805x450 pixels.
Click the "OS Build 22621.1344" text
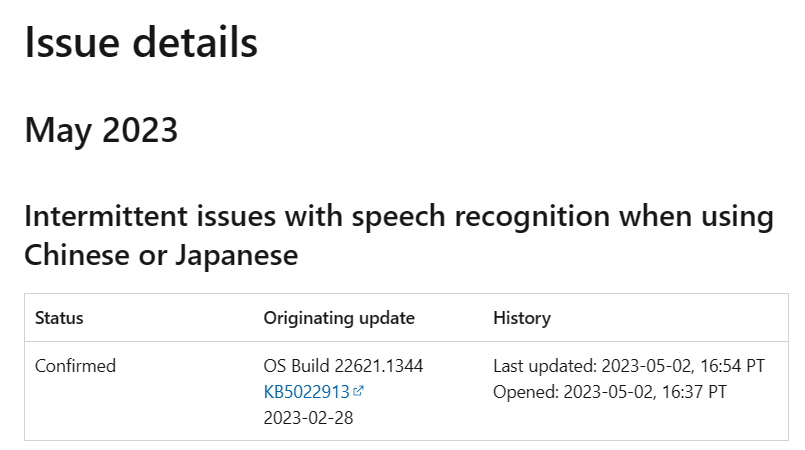343,366
